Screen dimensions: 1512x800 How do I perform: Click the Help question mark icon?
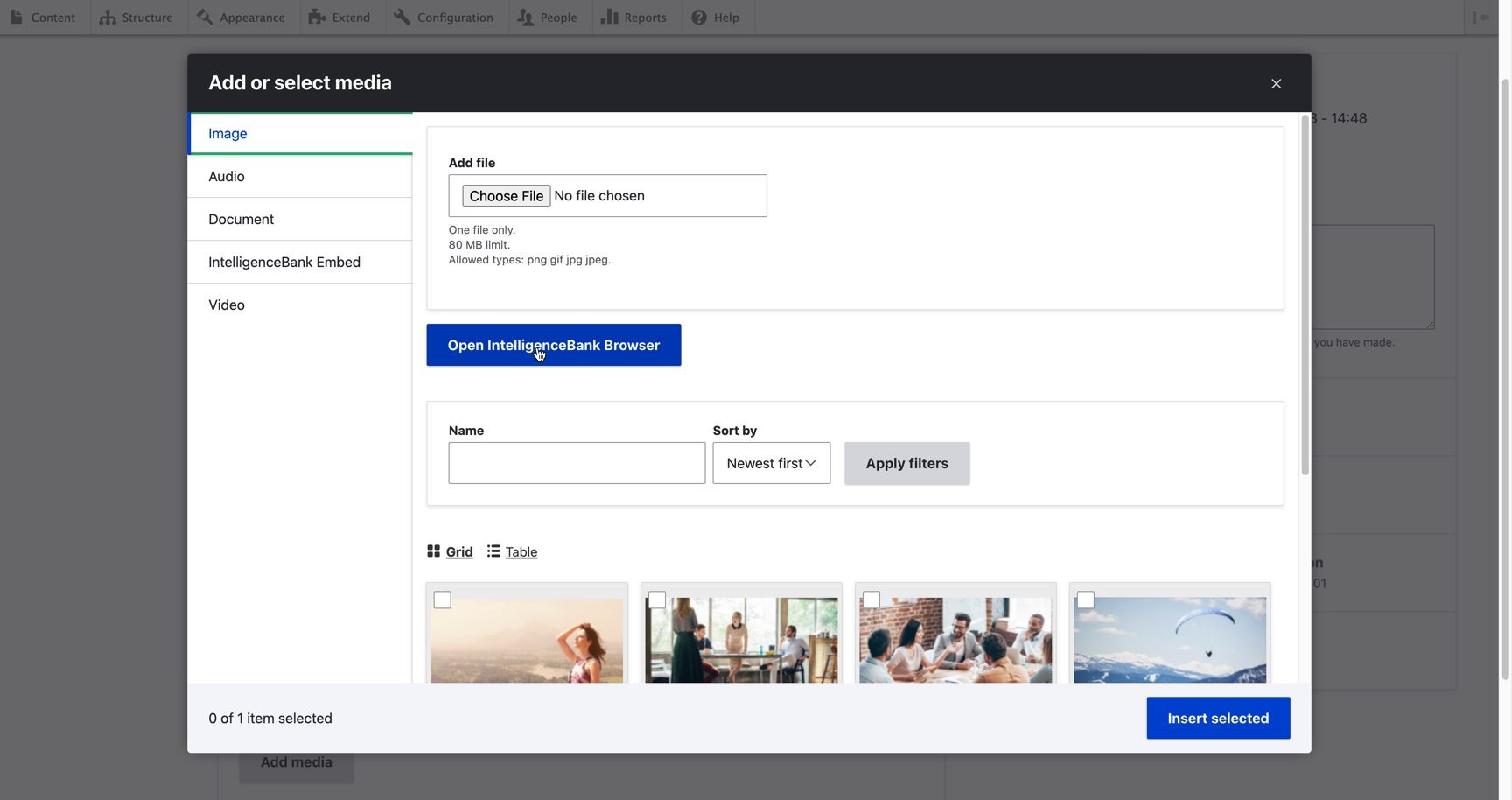699,18
